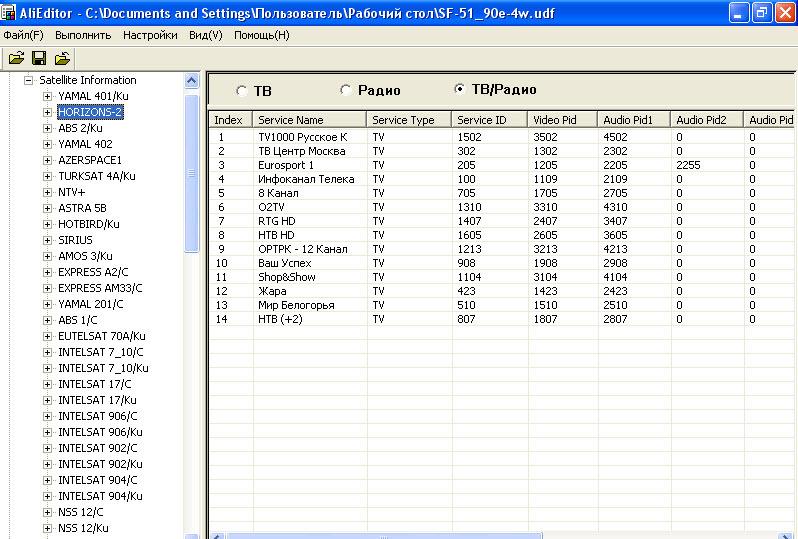Image resolution: width=798 pixels, height=539 pixels.
Task: Select INTELSAT 17/Ku satellite entry
Action: pos(97,400)
